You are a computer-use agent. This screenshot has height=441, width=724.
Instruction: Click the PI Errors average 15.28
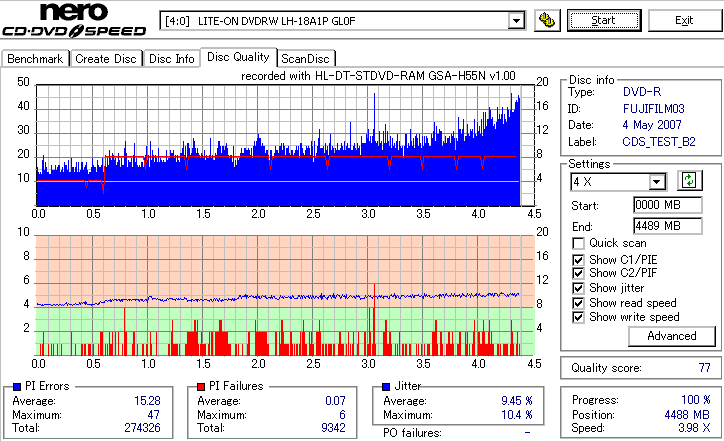pyautogui.click(x=147, y=401)
